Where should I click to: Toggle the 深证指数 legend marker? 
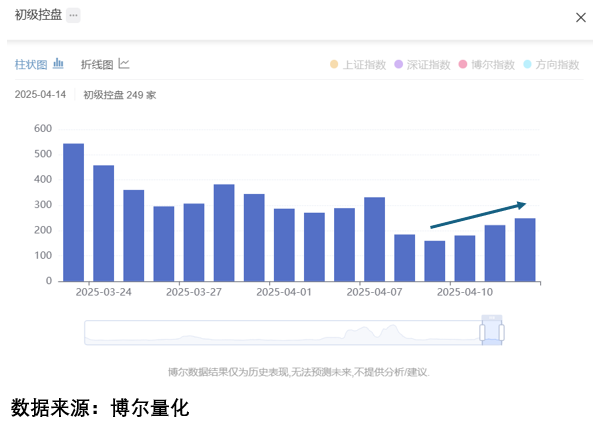pyautogui.click(x=399, y=64)
